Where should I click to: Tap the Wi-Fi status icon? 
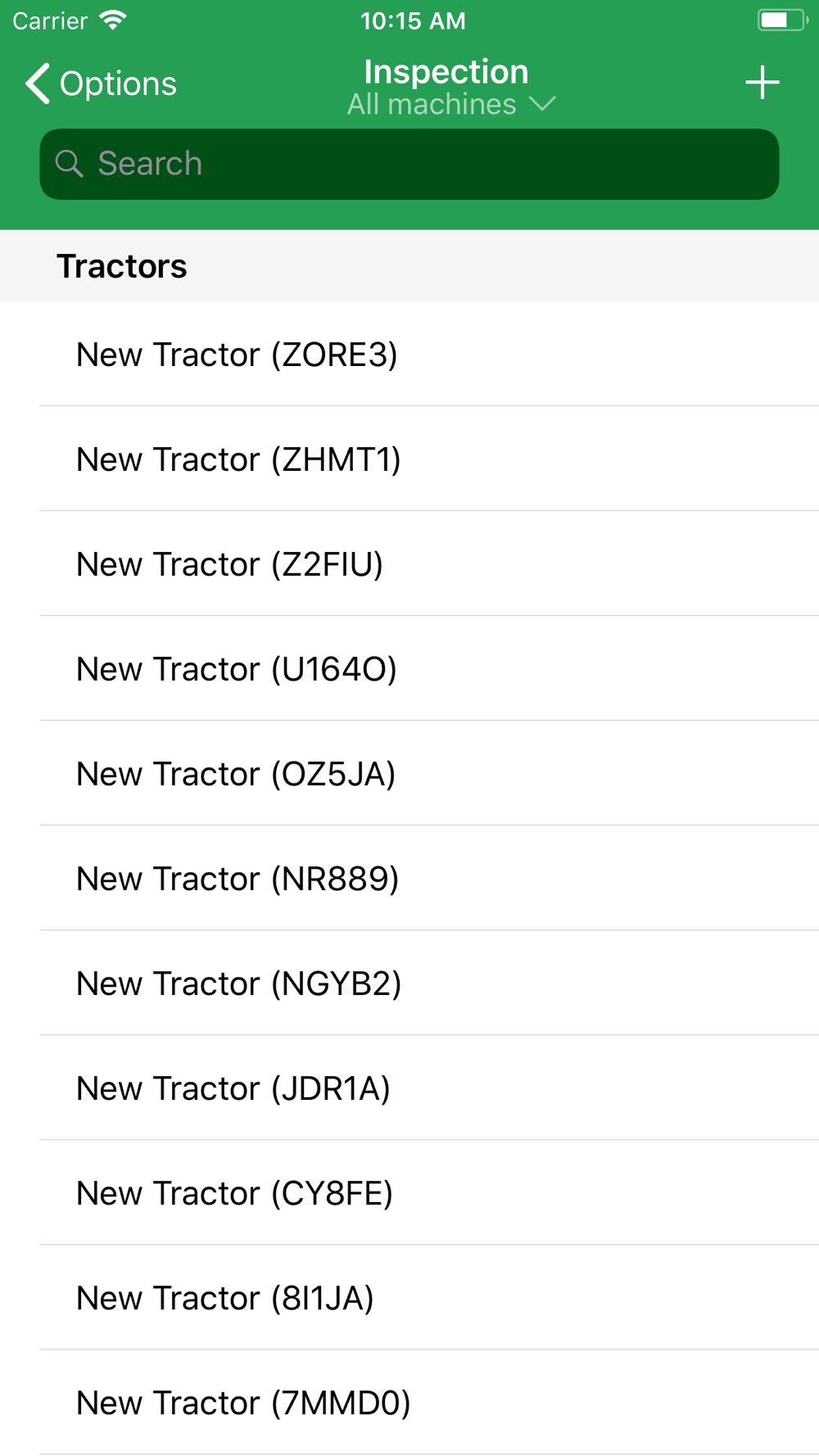click(x=113, y=20)
